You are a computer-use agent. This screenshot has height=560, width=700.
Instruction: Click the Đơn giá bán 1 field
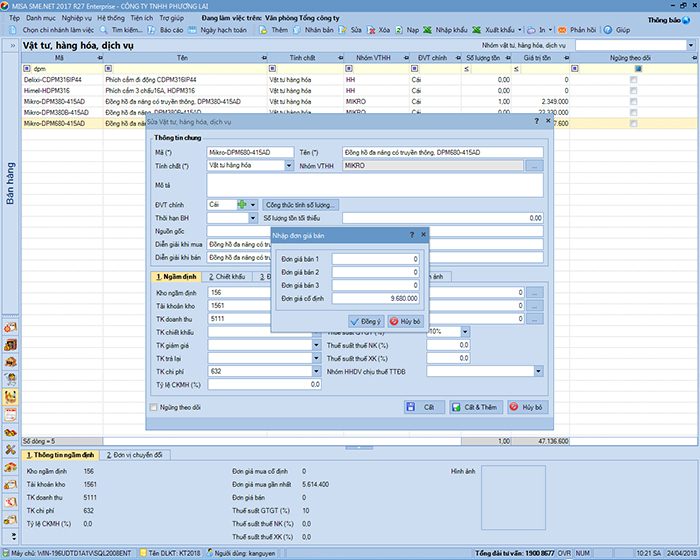375,259
